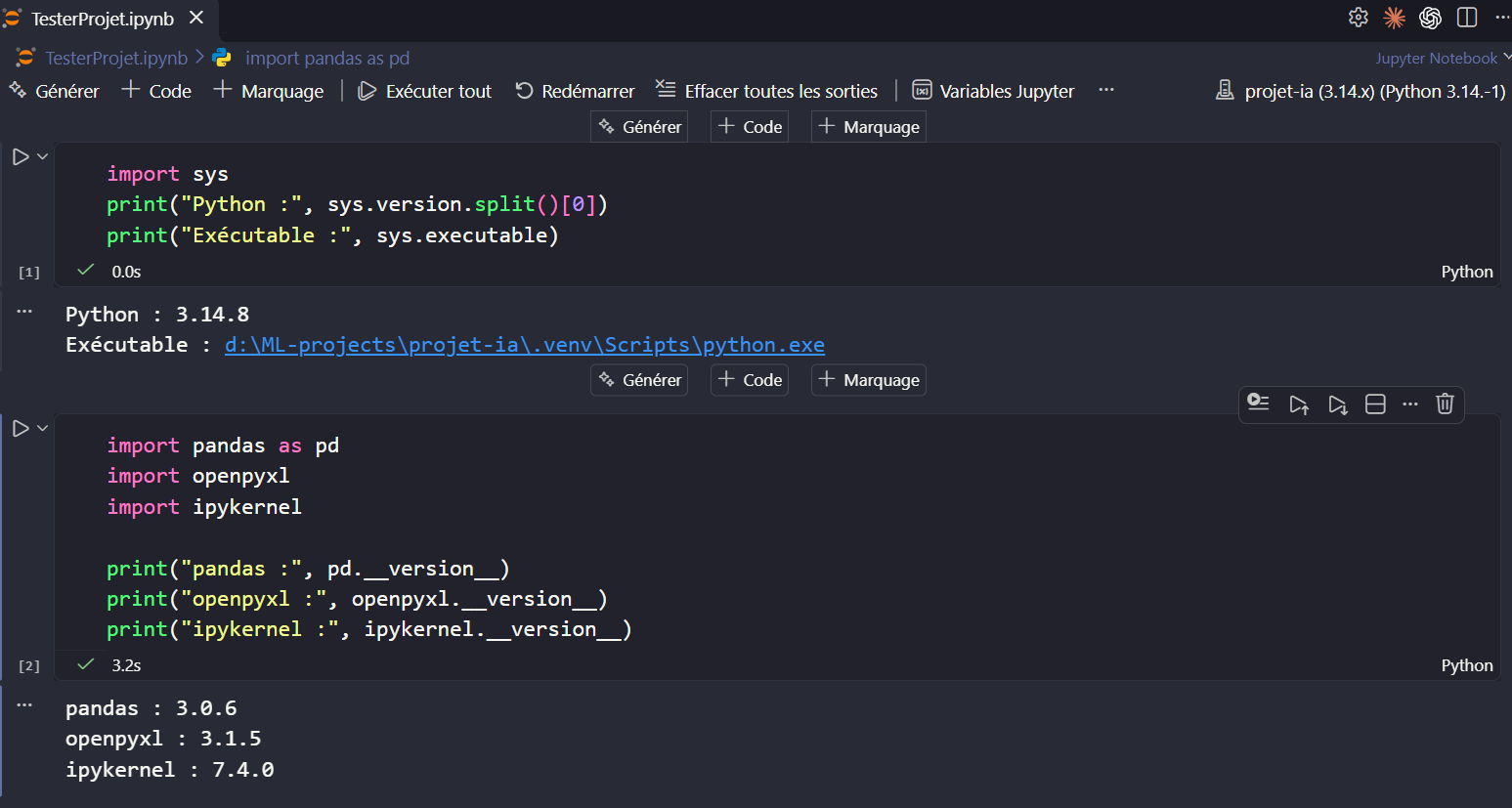This screenshot has height=808, width=1512.
Task: Open more actions in the floating cell toolbar
Action: 1410,404
